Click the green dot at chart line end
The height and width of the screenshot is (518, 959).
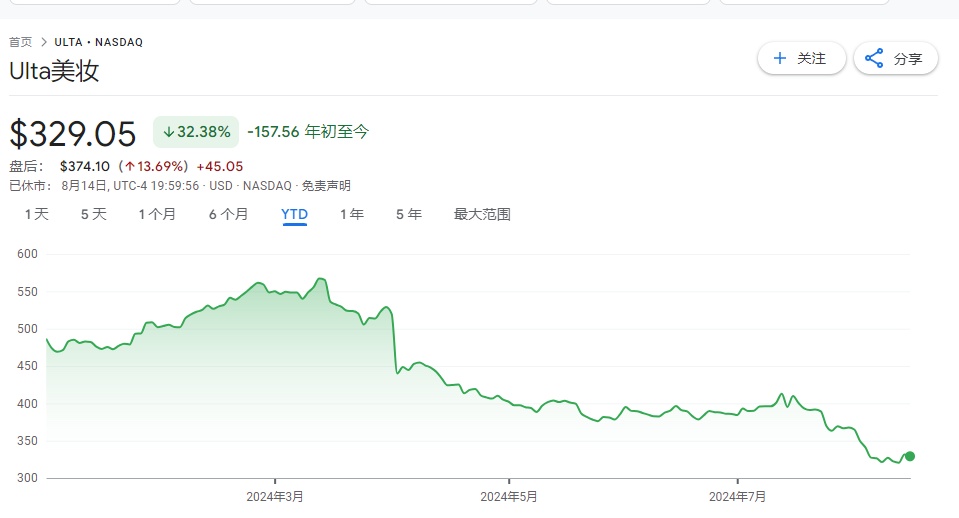click(909, 456)
